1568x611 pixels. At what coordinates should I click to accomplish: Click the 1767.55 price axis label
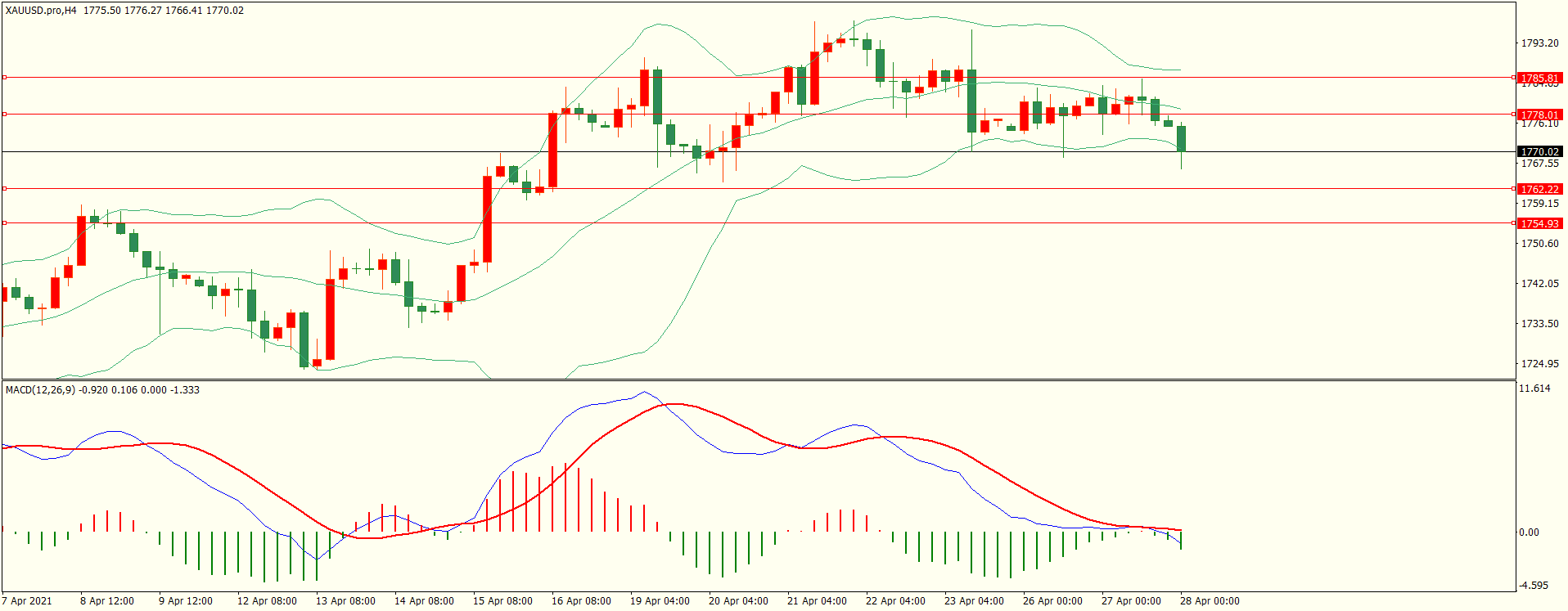pyautogui.click(x=1539, y=164)
